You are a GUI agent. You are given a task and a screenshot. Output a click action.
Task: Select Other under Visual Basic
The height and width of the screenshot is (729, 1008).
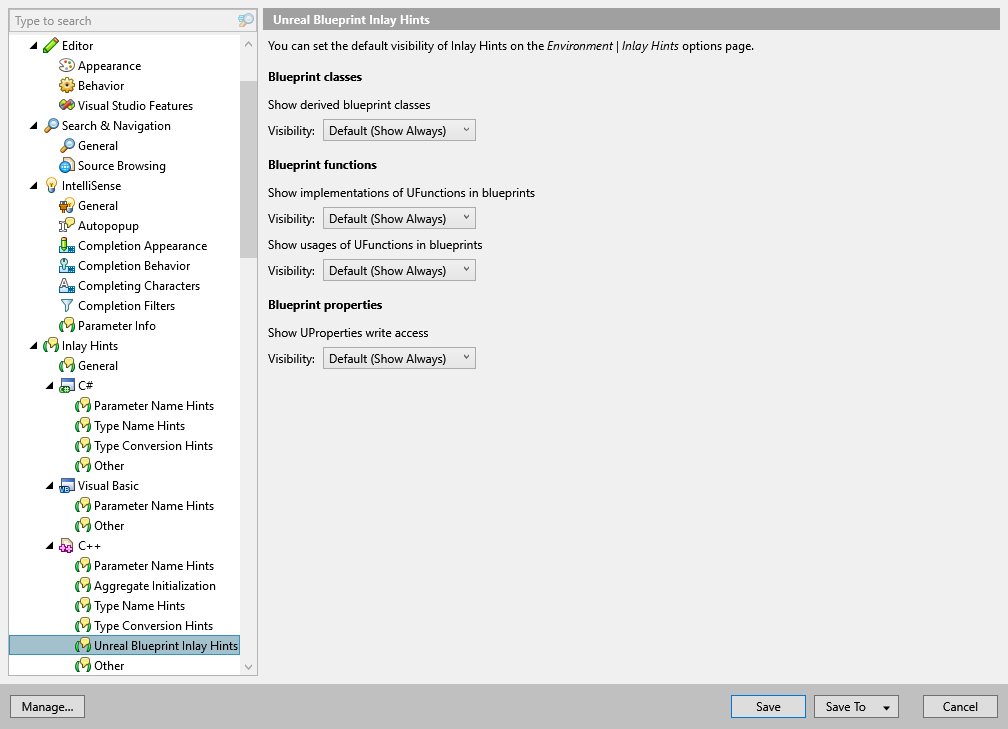[x=109, y=526]
